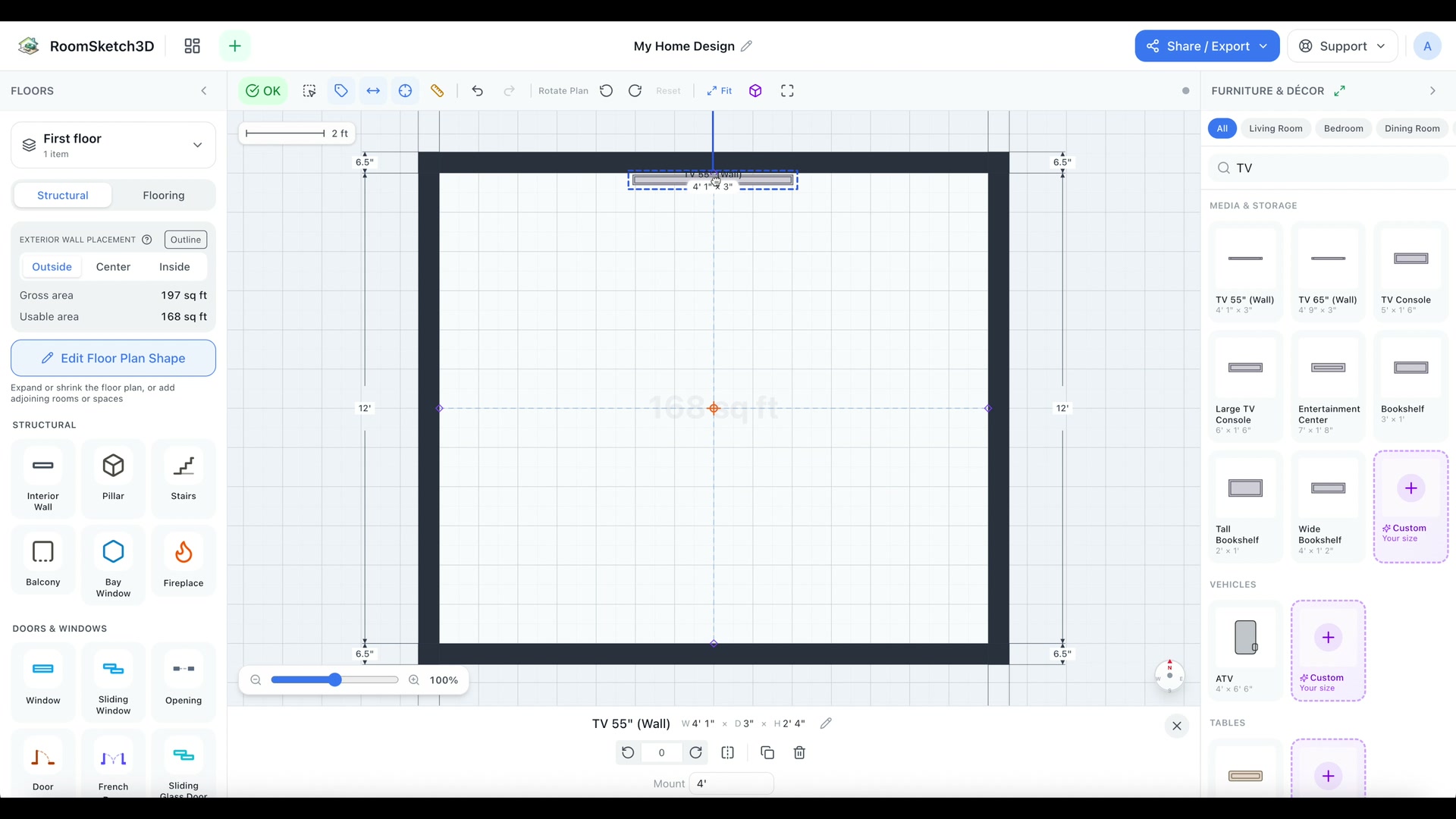1456x819 pixels.
Task: Undo the last action
Action: 477,91
